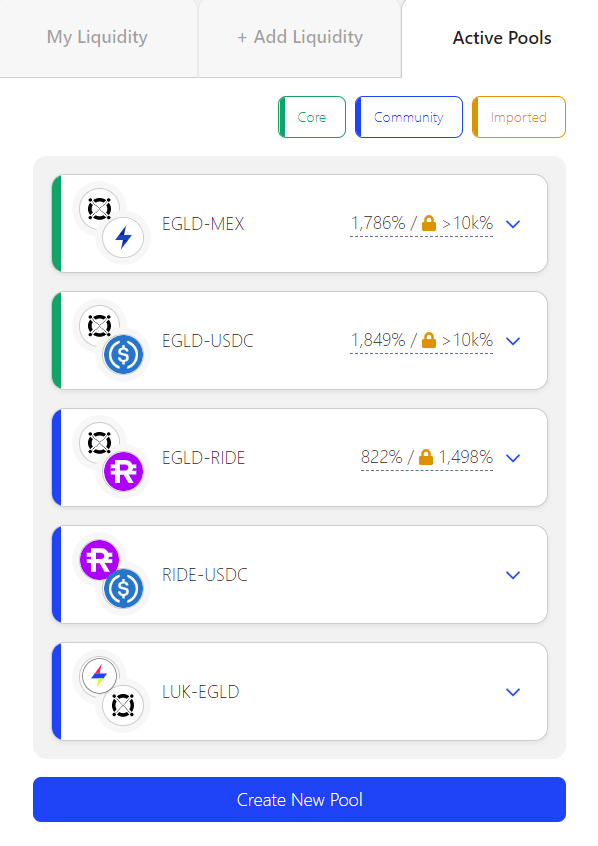The height and width of the screenshot is (846, 598).
Task: Expand the RIDE-USDC pool chevron
Action: point(513,575)
